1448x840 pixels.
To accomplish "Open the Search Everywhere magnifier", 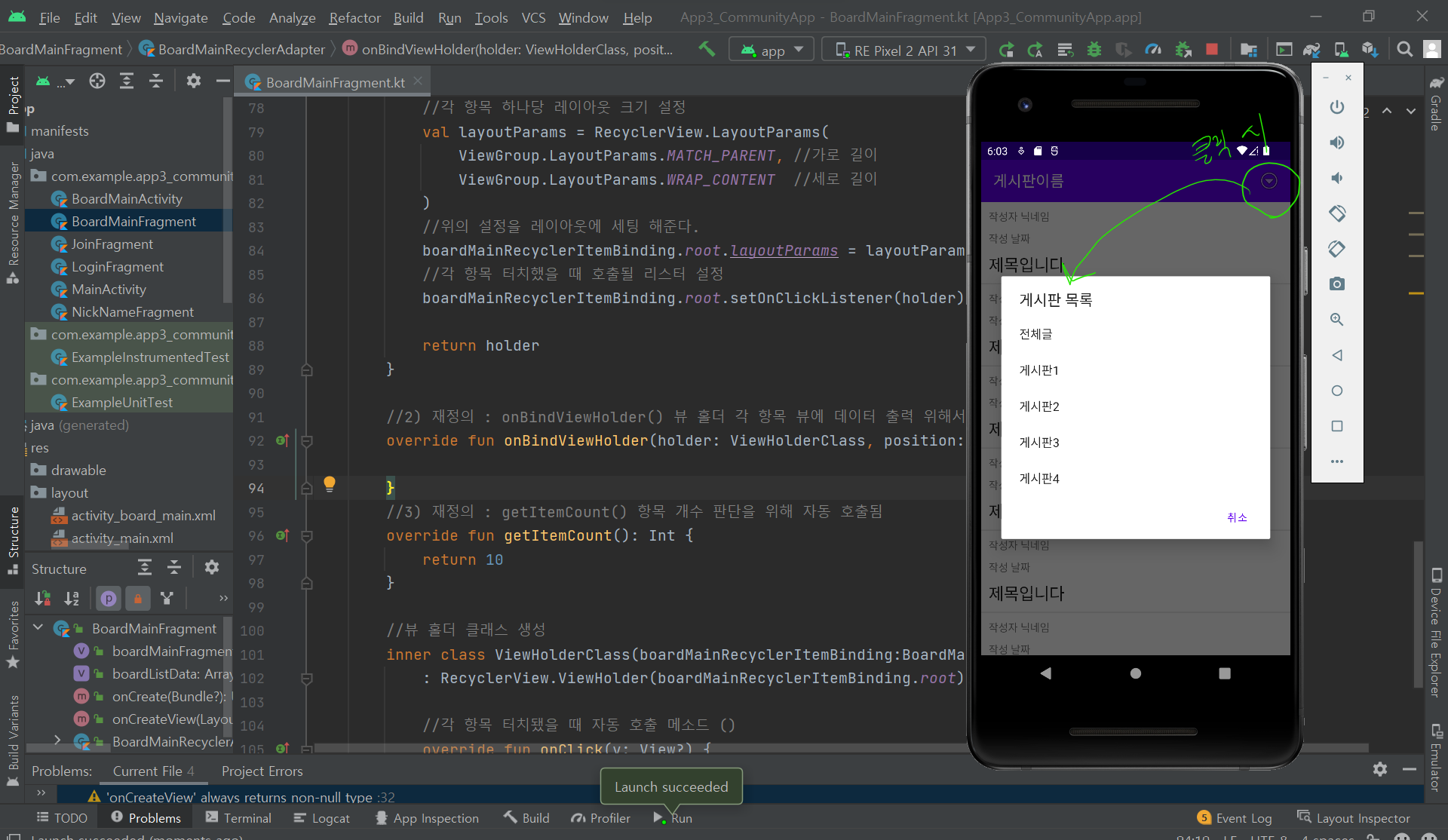I will pyautogui.click(x=1404, y=50).
